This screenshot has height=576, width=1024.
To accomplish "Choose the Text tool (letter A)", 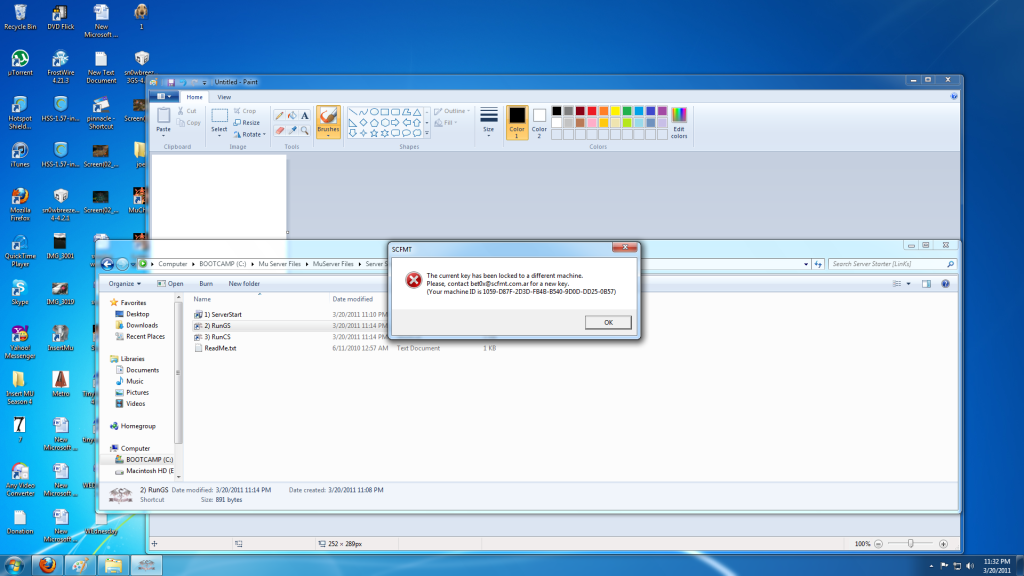I will (305, 116).
